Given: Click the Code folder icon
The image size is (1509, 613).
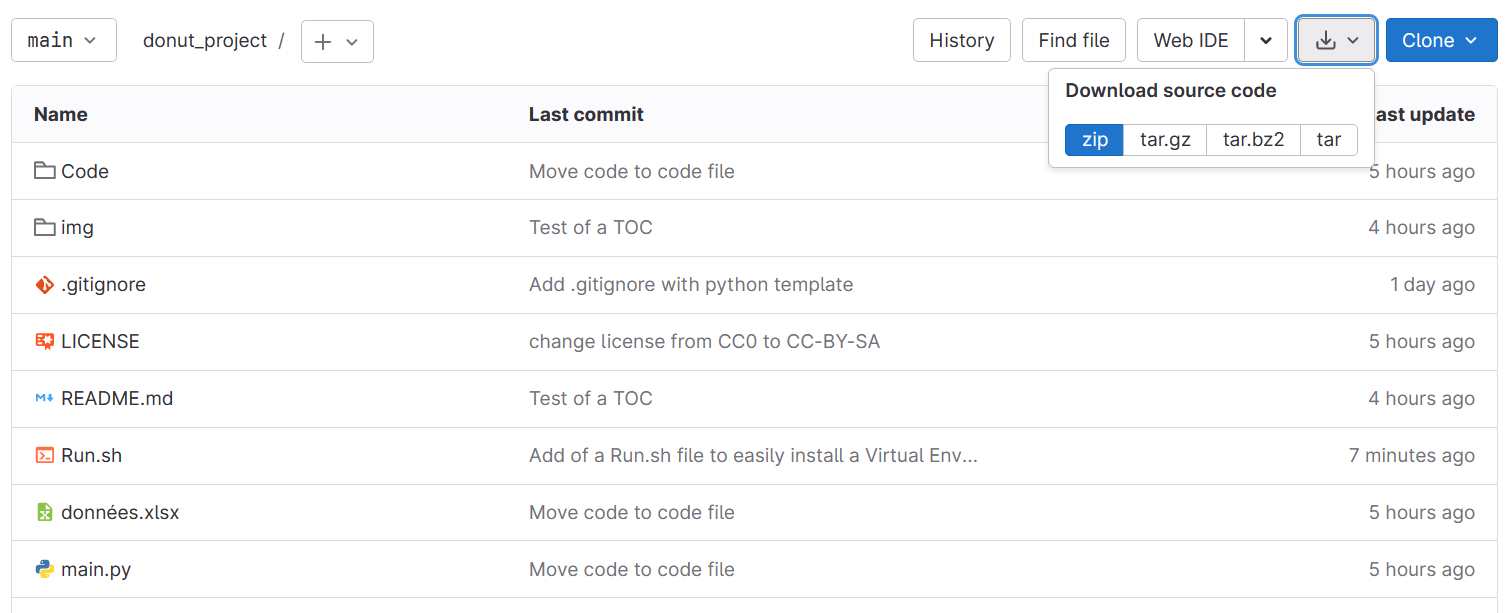Looking at the screenshot, I should 44,171.
